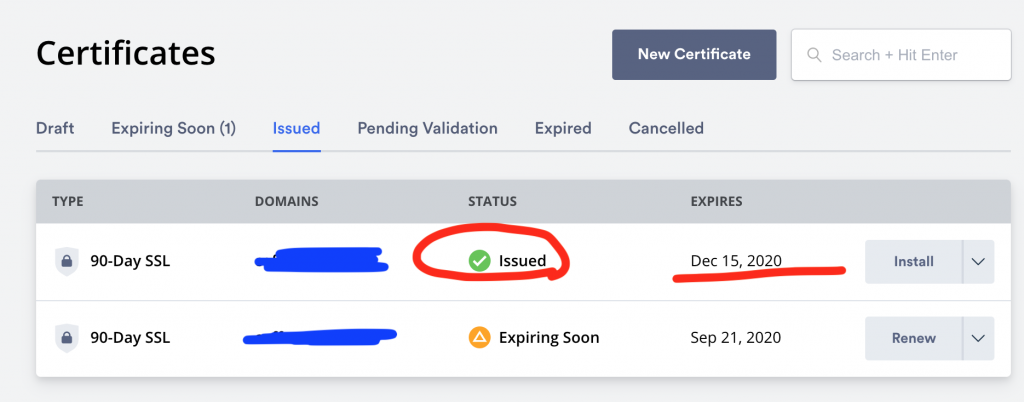This screenshot has width=1024, height=402.
Task: Click the lock shield icon of second certificate
Action: click(66, 338)
